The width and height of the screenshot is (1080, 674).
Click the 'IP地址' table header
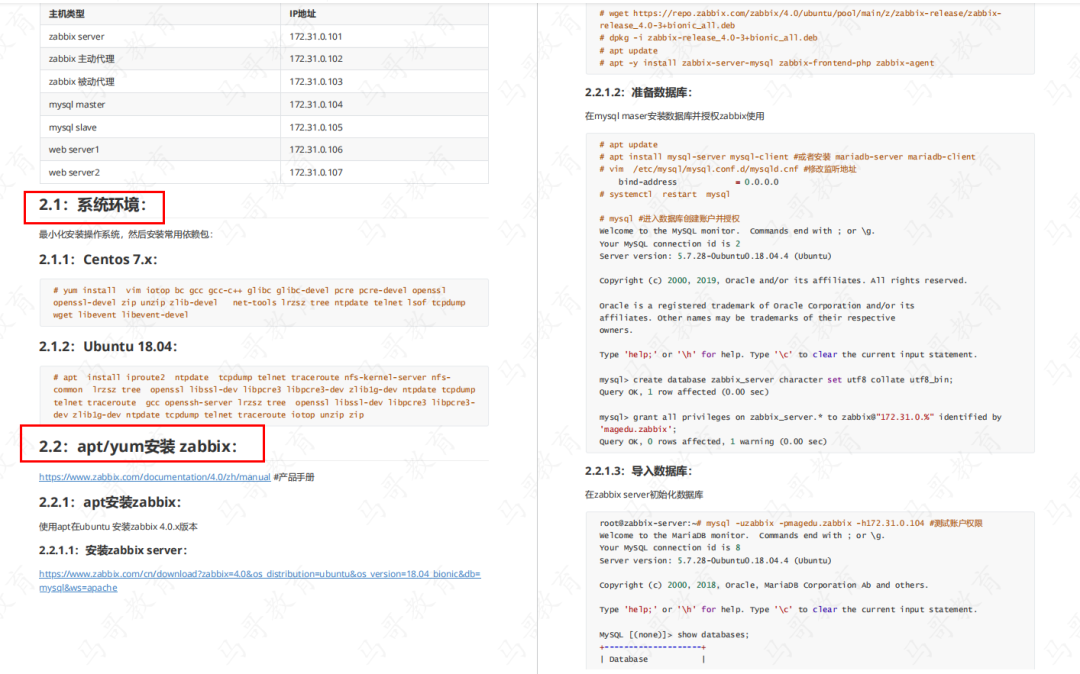(x=384, y=14)
